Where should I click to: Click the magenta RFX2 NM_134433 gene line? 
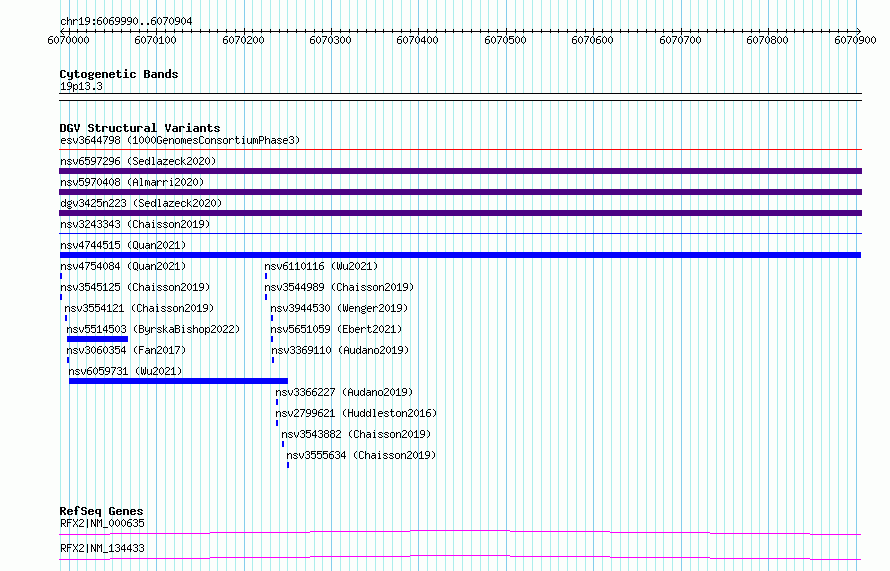pyautogui.click(x=460, y=557)
